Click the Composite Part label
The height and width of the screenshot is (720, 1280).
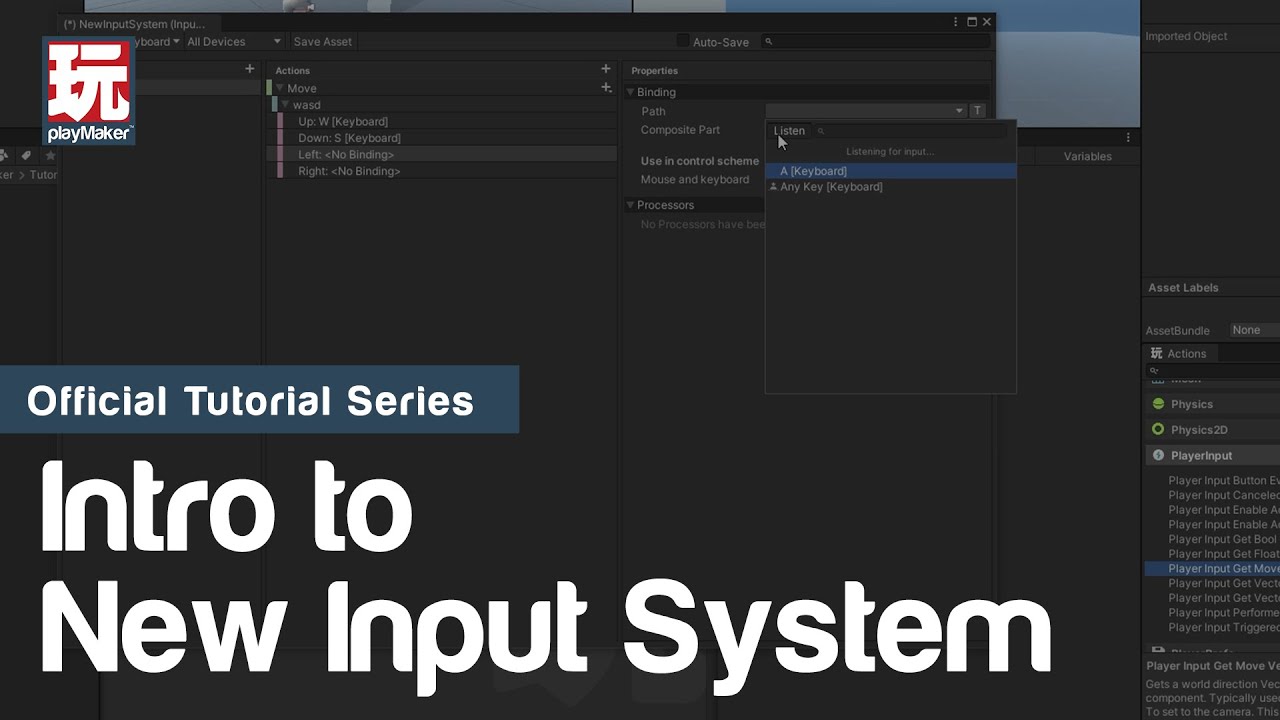pos(680,130)
